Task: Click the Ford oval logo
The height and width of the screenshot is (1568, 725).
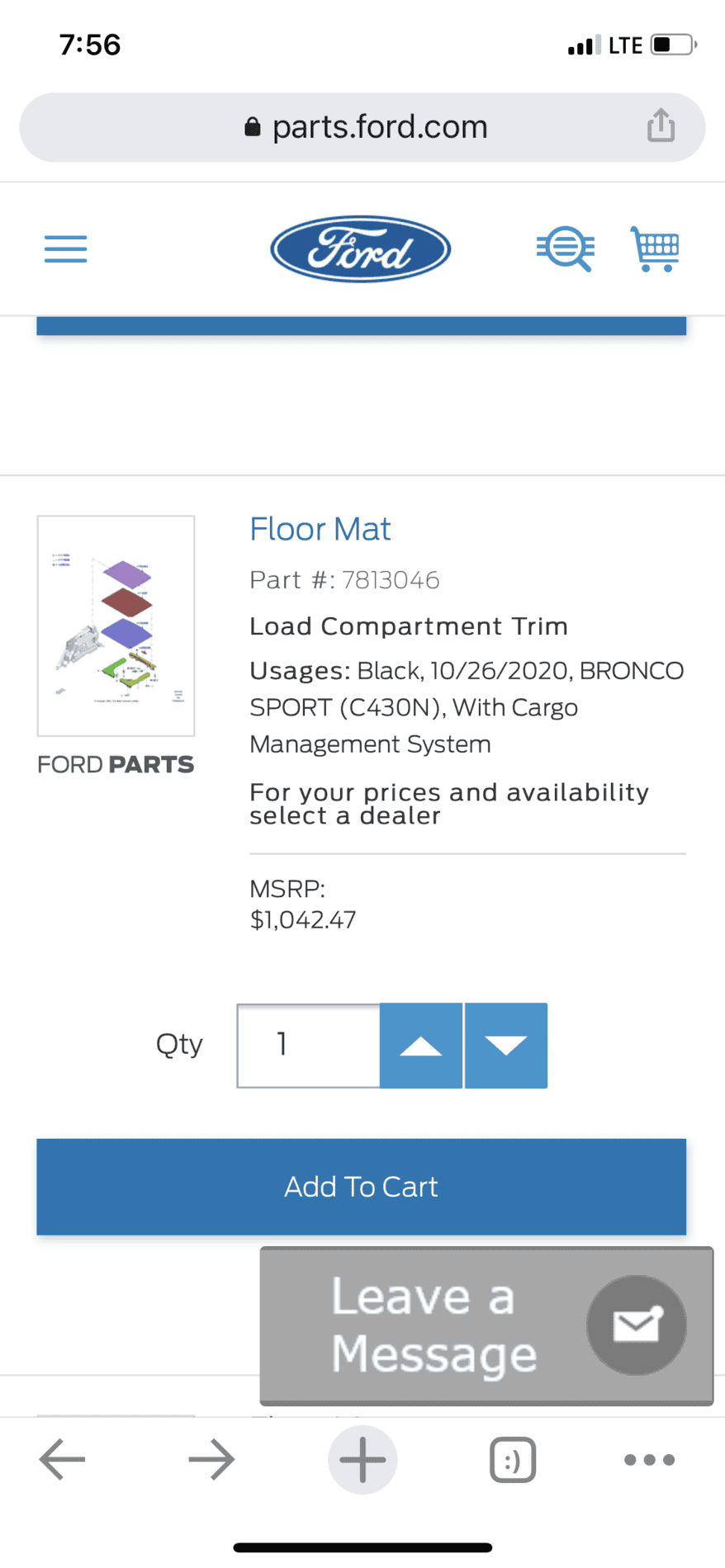Action: 360,248
